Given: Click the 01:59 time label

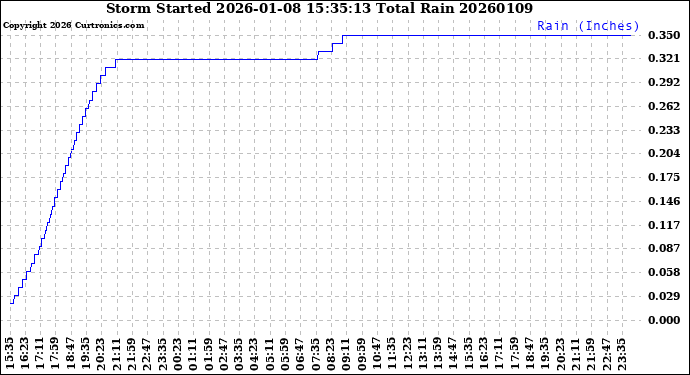Looking at the screenshot, I should click(x=208, y=354).
